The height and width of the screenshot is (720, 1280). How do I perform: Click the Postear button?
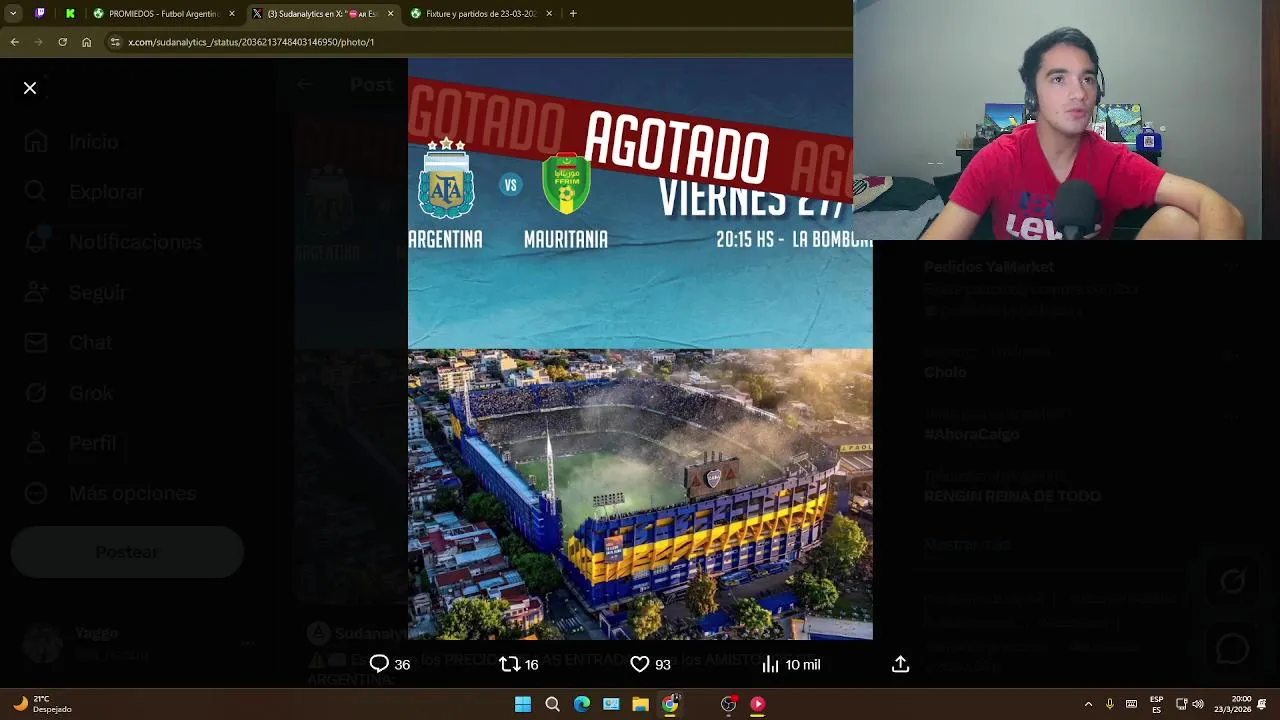[127, 552]
